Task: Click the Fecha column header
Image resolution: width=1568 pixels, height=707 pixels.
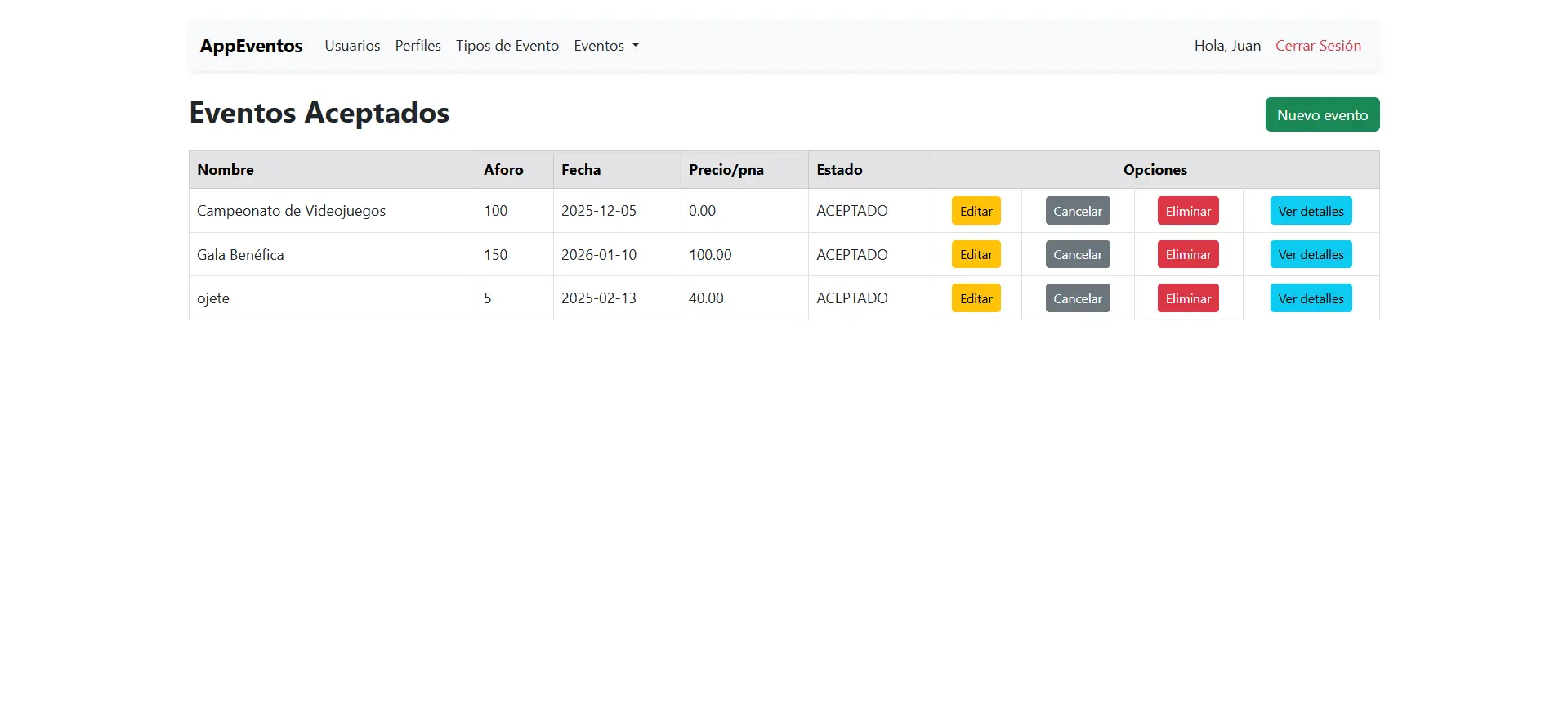Action: 617,170
